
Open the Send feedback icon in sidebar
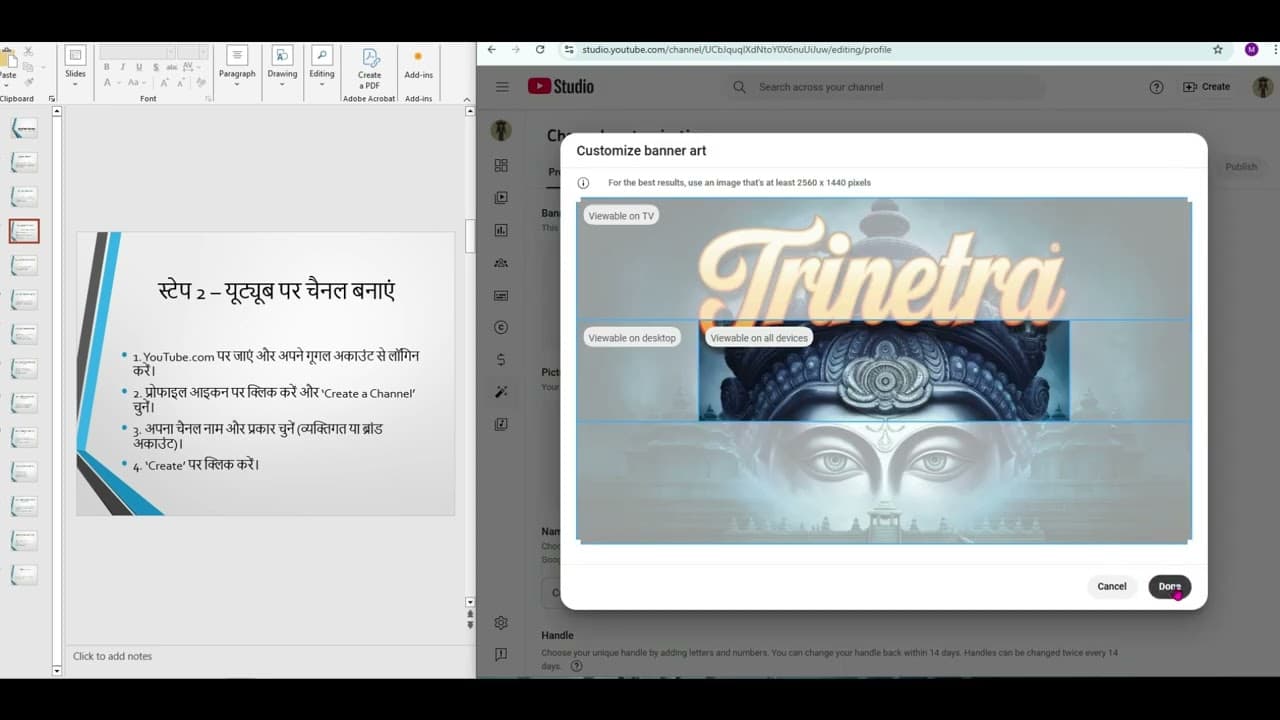point(501,654)
